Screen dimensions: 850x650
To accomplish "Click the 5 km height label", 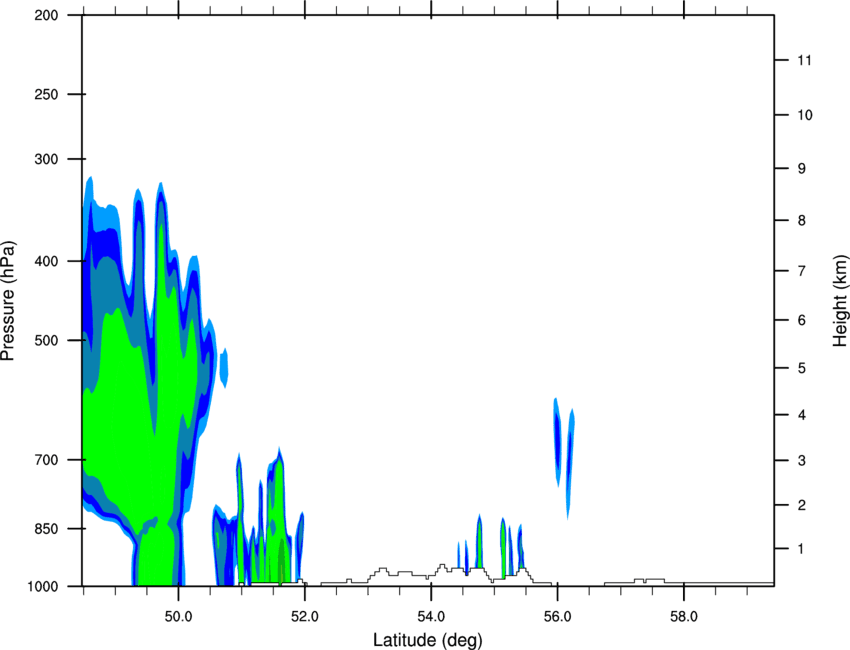I will point(802,368).
